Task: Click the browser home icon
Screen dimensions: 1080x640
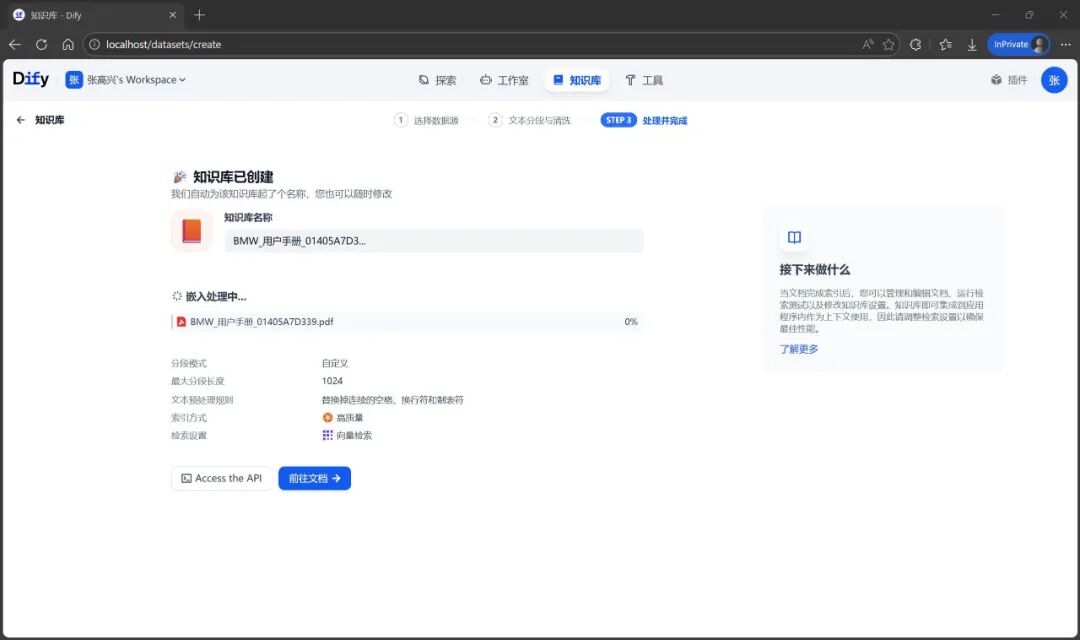Action: tap(68, 44)
